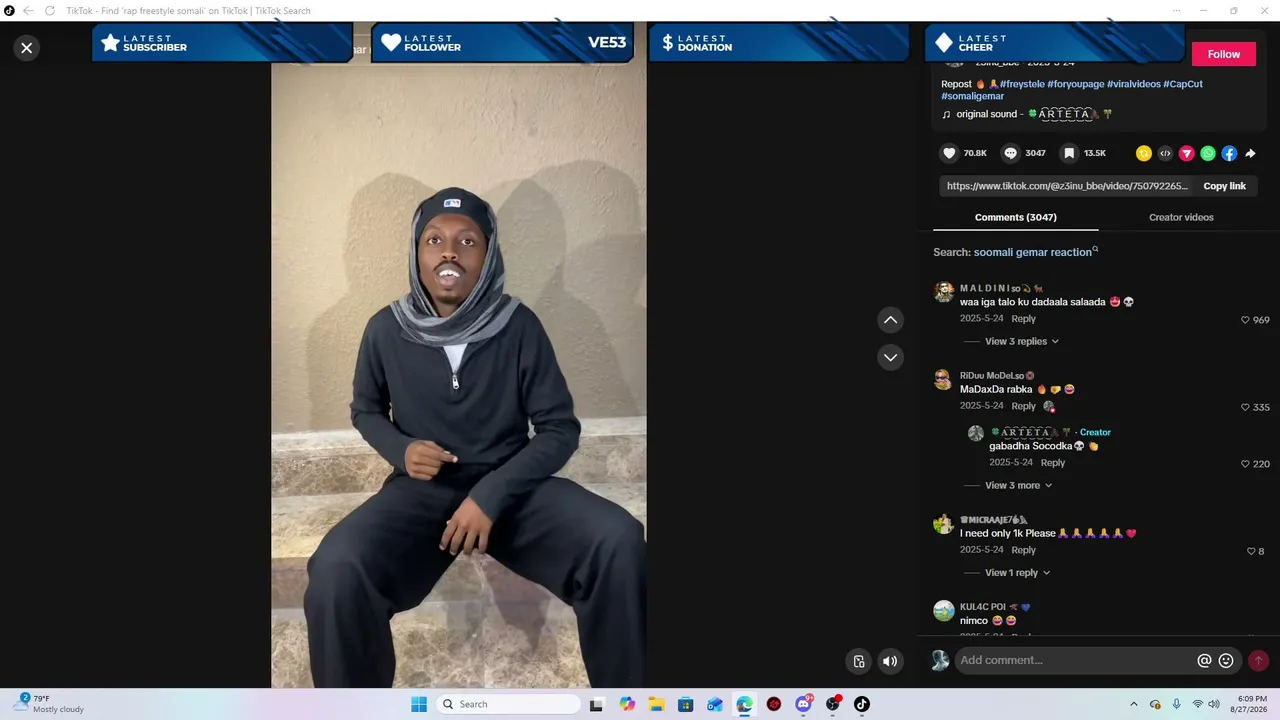The width and height of the screenshot is (1280, 720).
Task: Open the TikTok app from the taskbar
Action: click(x=861, y=704)
